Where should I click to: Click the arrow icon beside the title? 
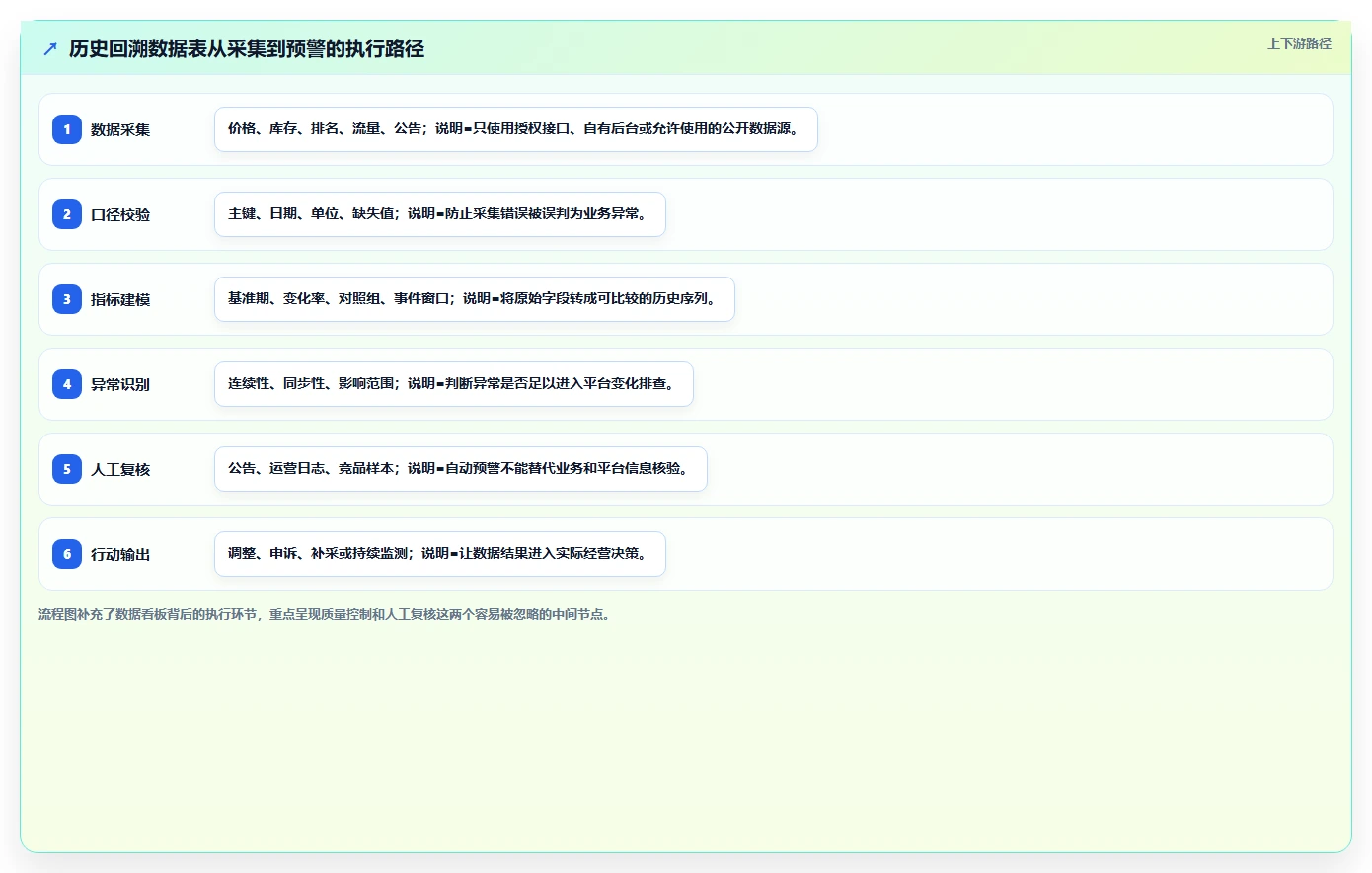[50, 48]
